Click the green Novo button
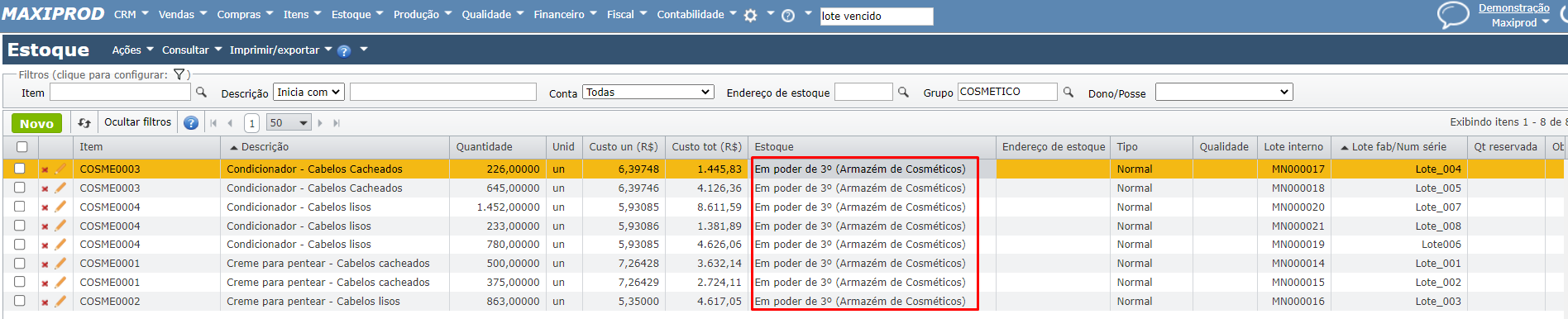1568x319 pixels. pos(36,123)
